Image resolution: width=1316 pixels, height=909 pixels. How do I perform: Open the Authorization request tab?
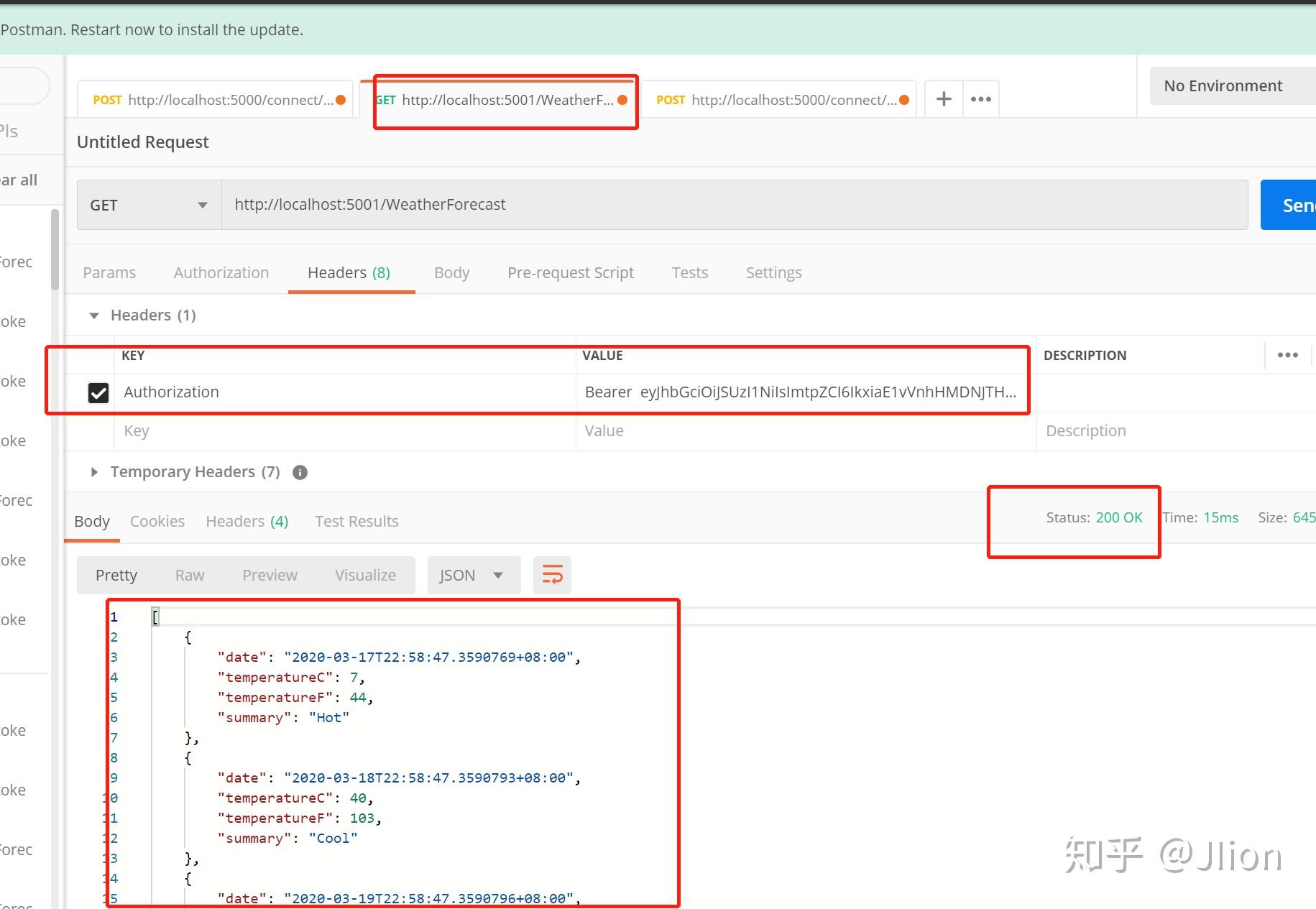221,272
